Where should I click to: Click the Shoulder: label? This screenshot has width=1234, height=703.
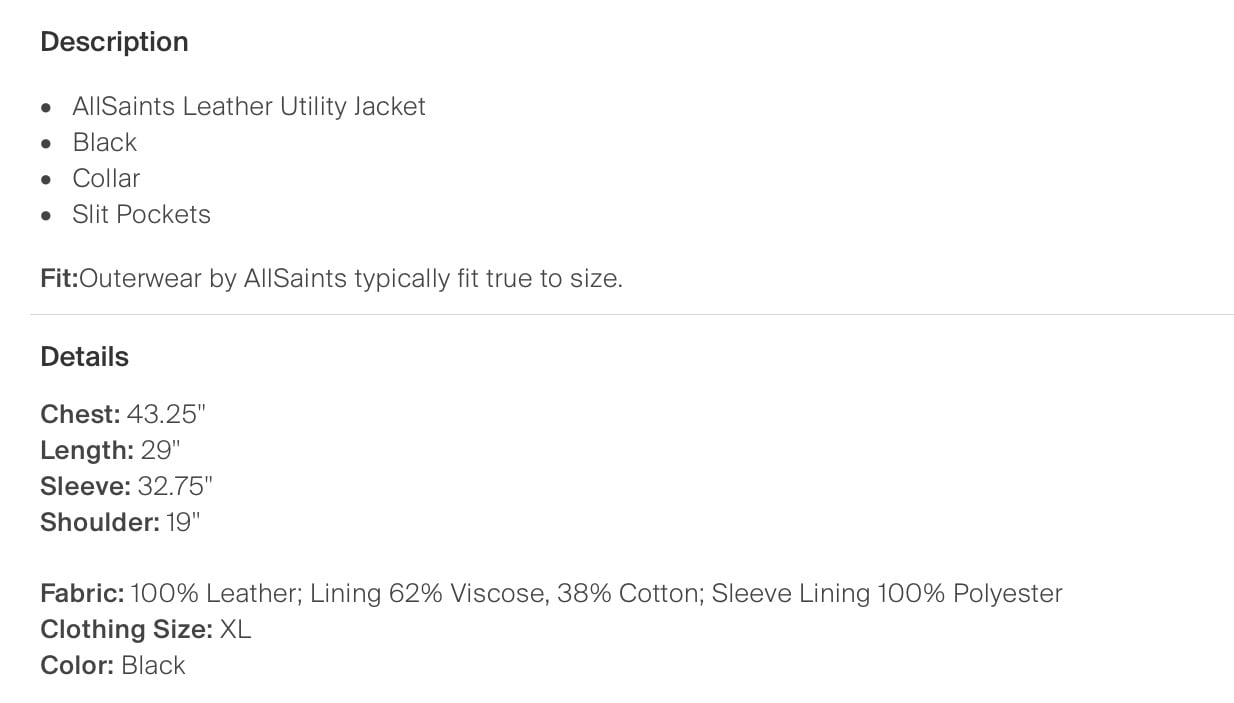[100, 522]
